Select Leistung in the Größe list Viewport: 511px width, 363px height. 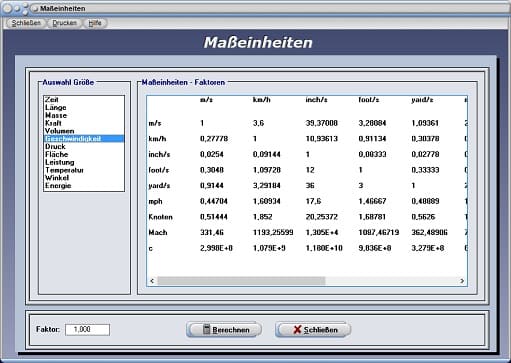[84, 162]
